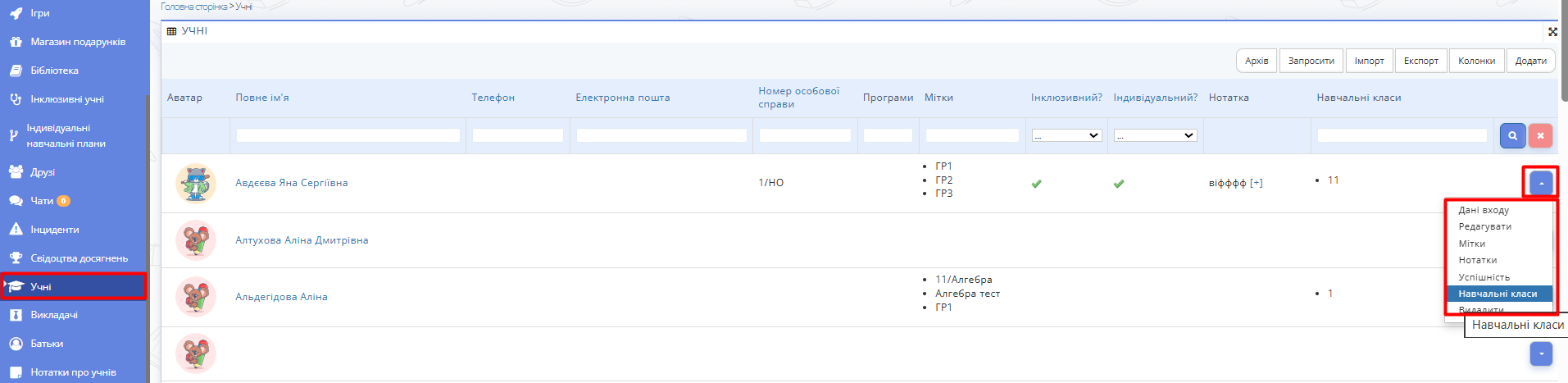Screen dimensions: 1568x383
Task: Open the gift shop sidebar item
Action: pyautogui.click(x=78, y=42)
